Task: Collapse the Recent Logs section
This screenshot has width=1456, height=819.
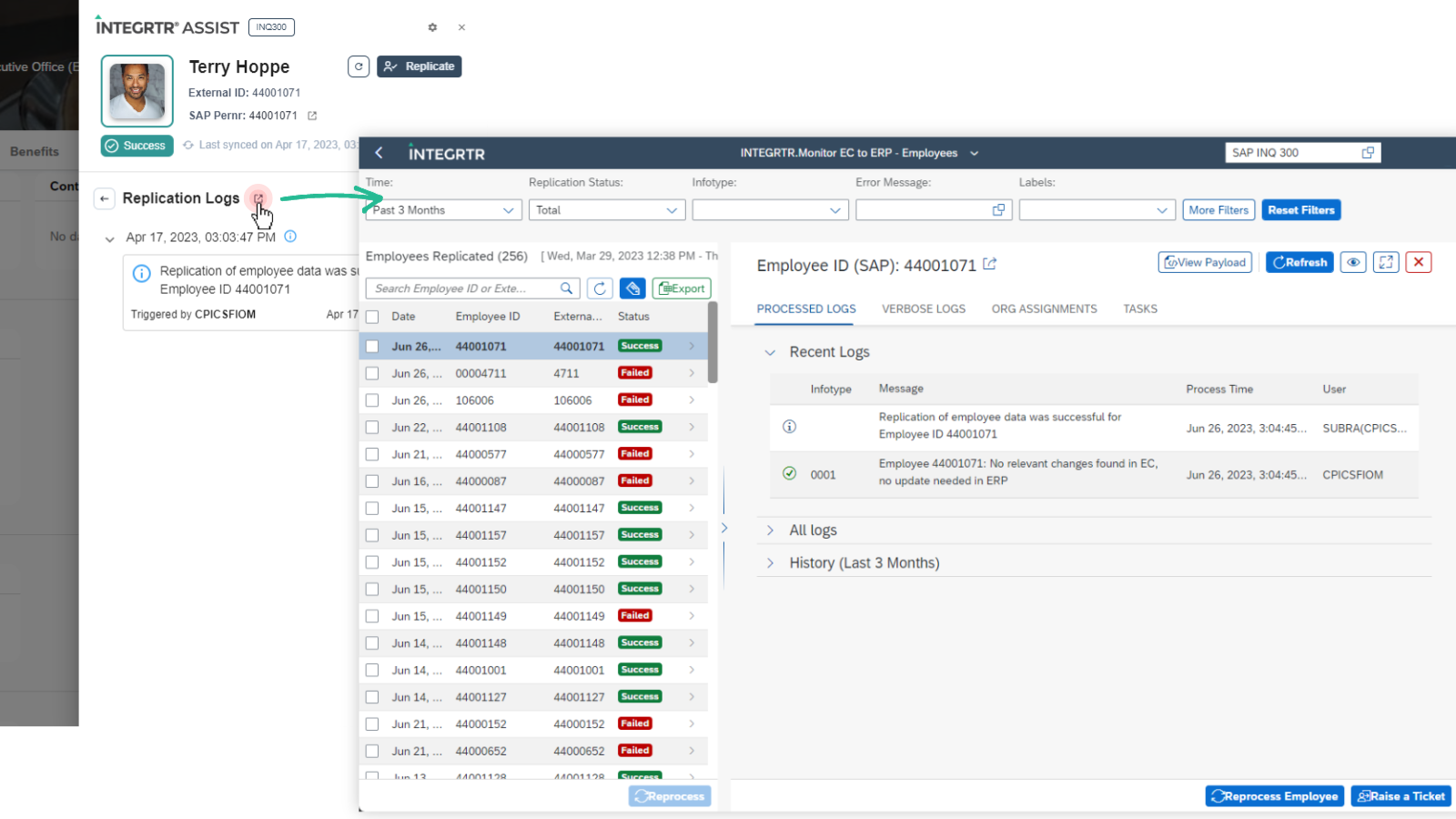Action: pos(770,352)
